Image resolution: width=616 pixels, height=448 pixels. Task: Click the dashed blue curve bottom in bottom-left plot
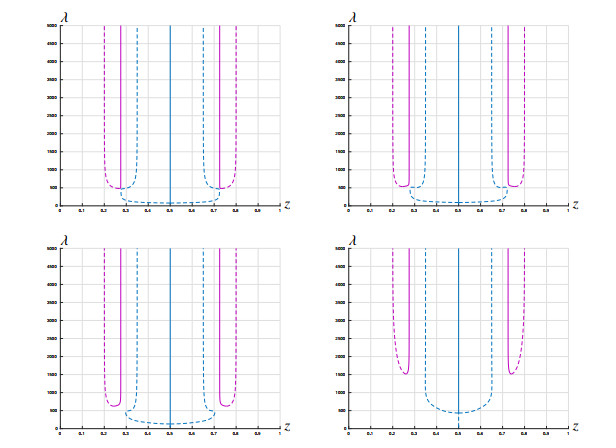[x=170, y=424]
